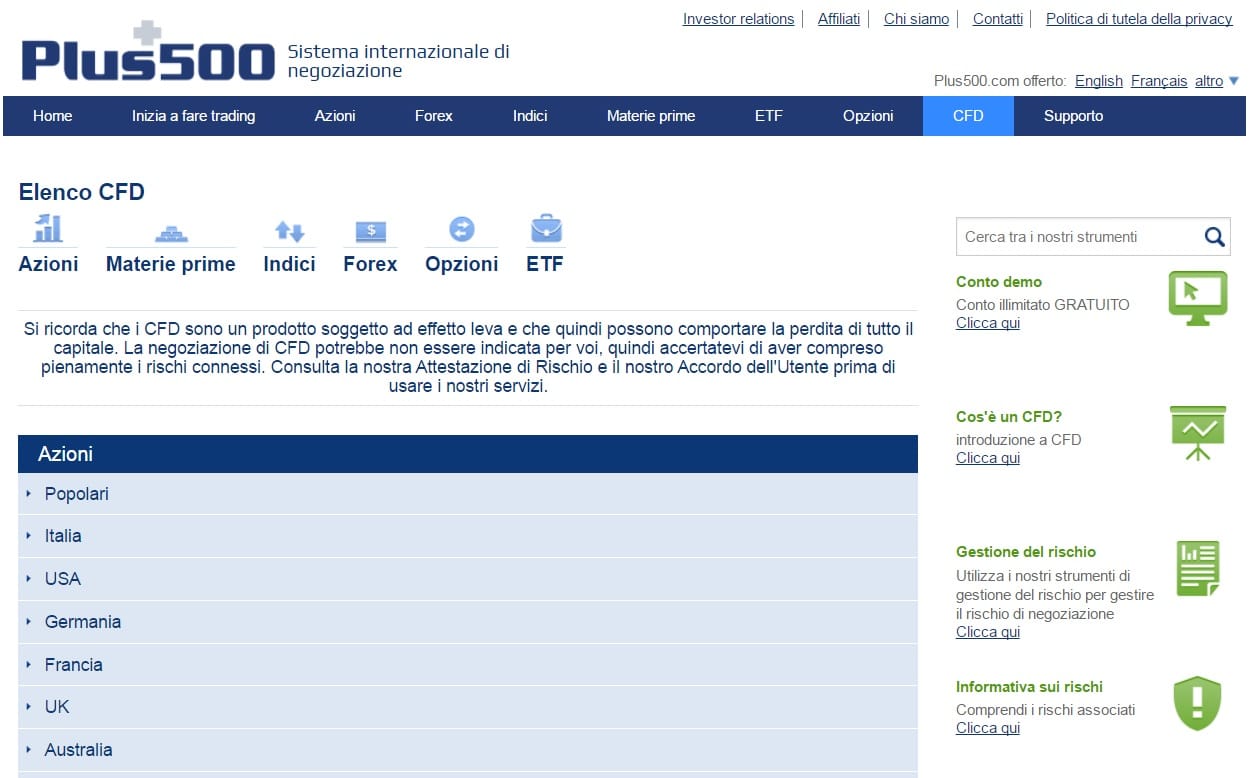
Task: Click the Cos'è un CFD presentation board icon
Action: 1197,433
